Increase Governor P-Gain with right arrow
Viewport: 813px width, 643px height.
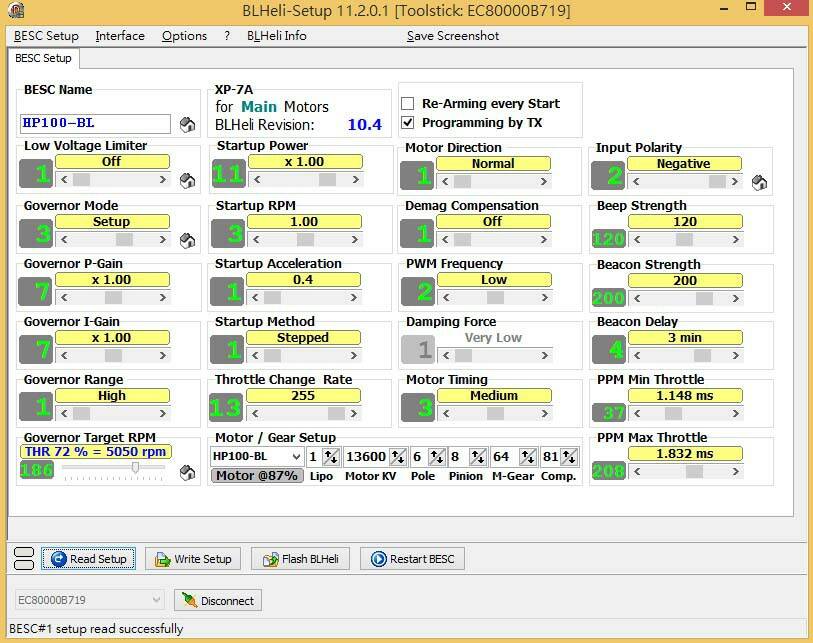tap(163, 298)
